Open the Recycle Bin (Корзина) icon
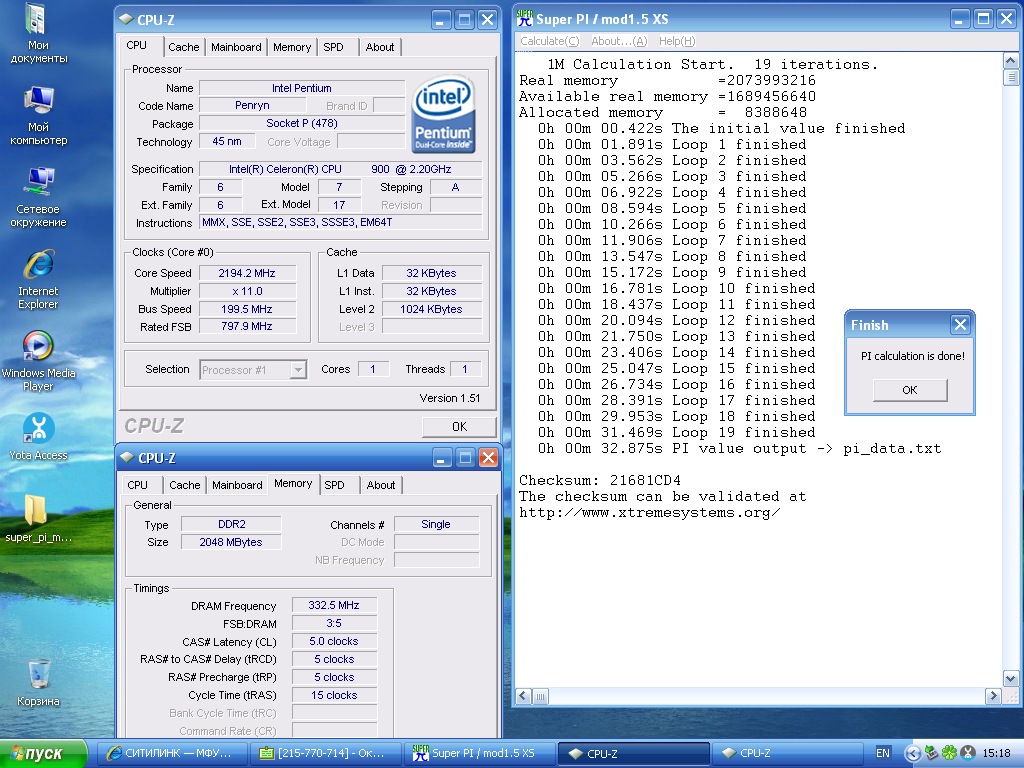The height and width of the screenshot is (768, 1024). (x=38, y=683)
